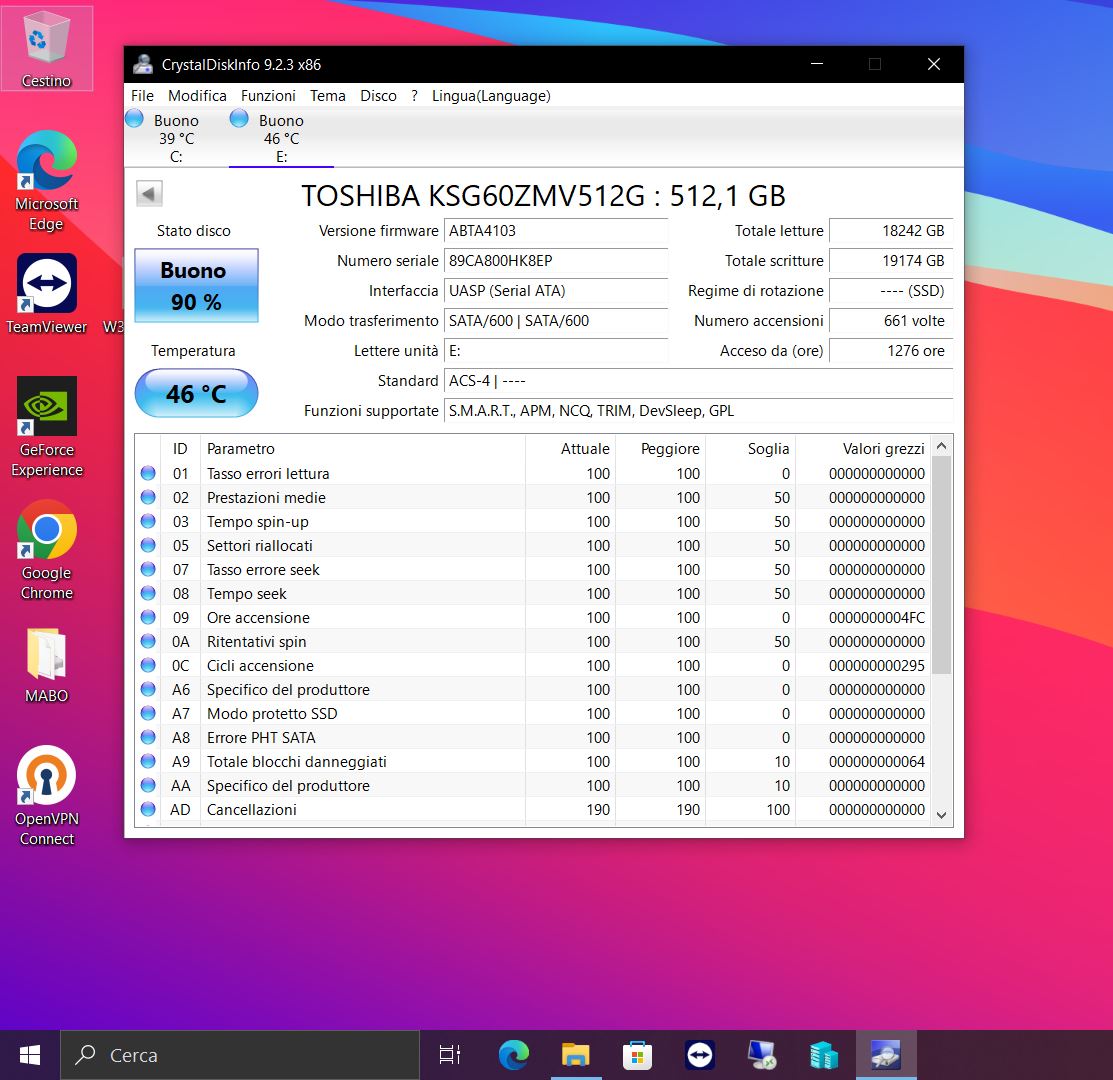
Task: Minimize the CrystalDiskInfo window
Action: coord(817,64)
